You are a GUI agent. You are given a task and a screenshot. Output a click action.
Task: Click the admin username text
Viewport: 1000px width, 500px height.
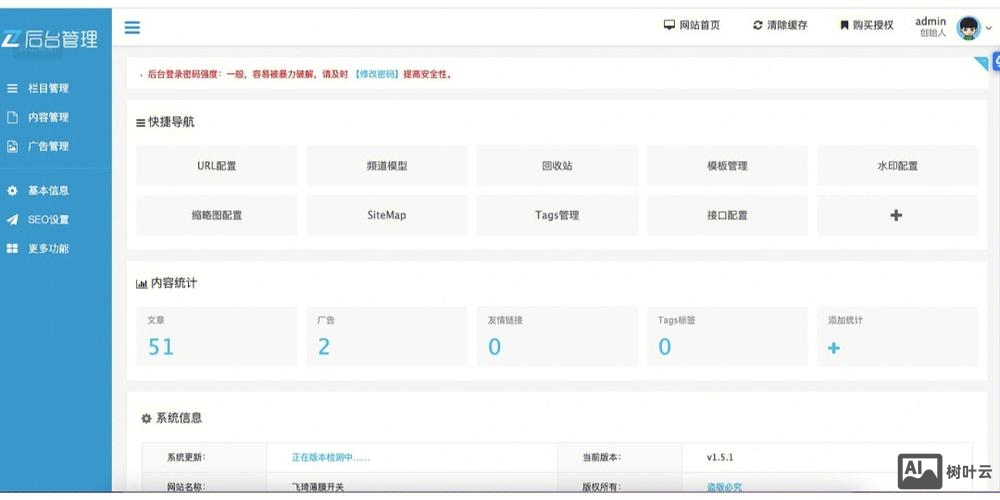point(930,22)
